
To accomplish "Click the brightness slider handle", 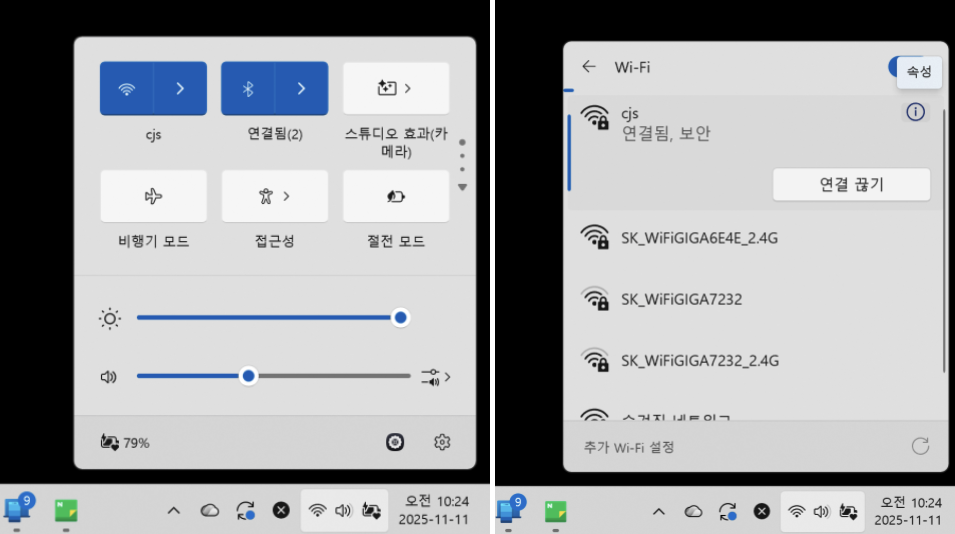I will tap(400, 318).
